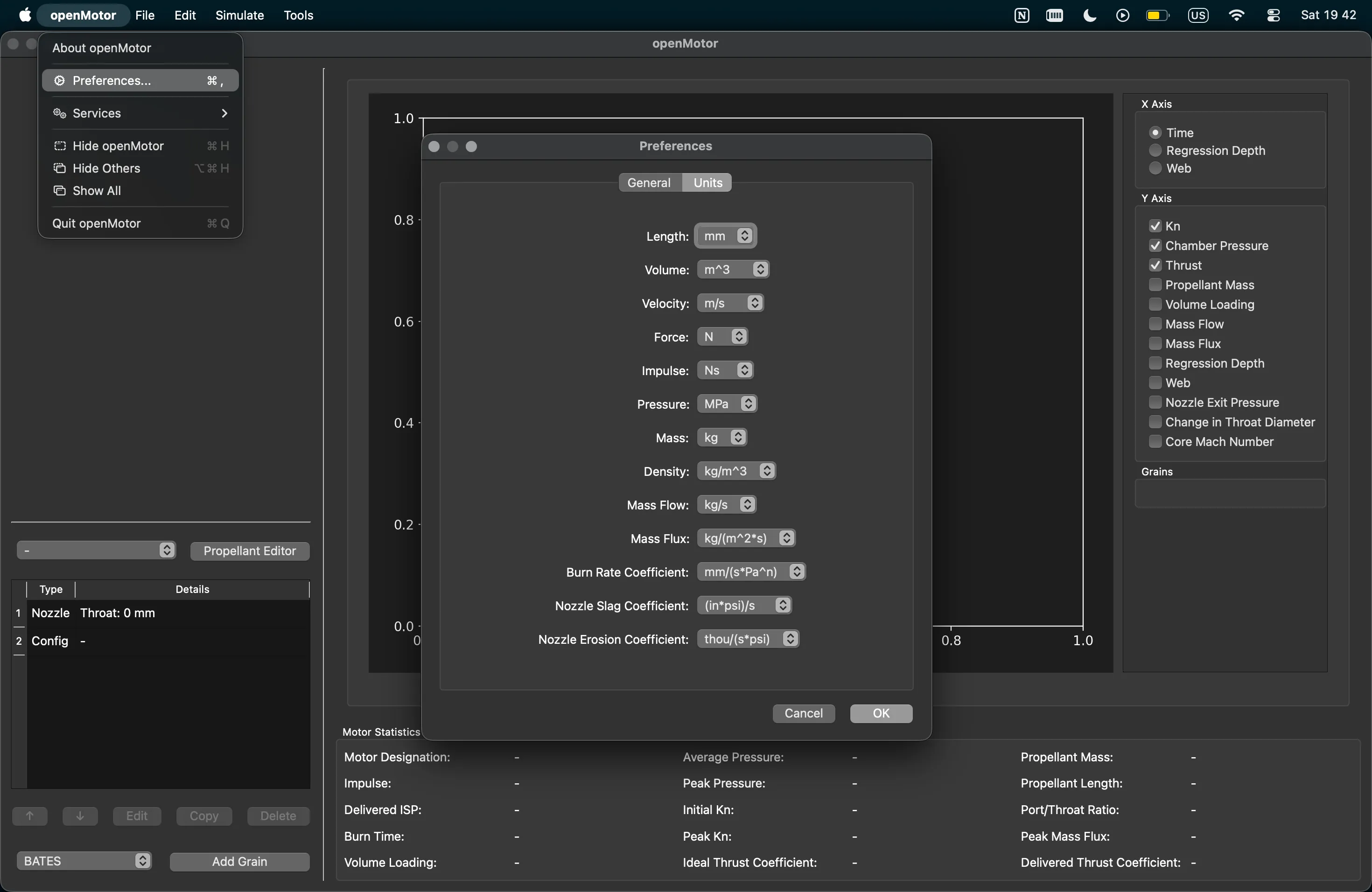Image resolution: width=1372 pixels, height=892 pixels.
Task: Enable Core Mach Number checkbox
Action: point(1155,441)
